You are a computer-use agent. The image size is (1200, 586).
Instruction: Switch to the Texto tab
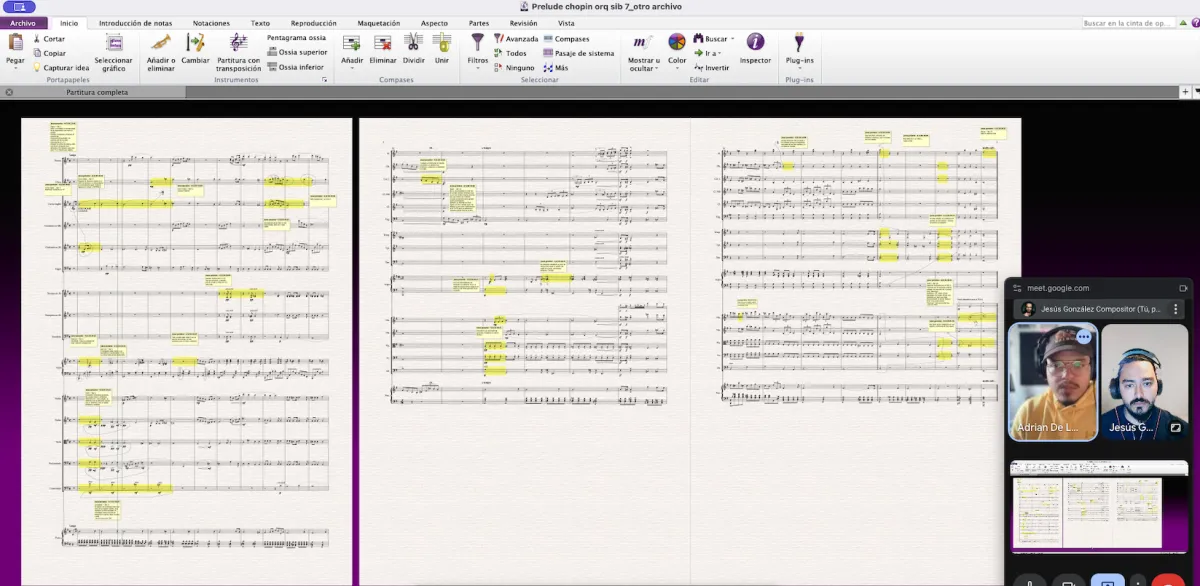point(260,22)
